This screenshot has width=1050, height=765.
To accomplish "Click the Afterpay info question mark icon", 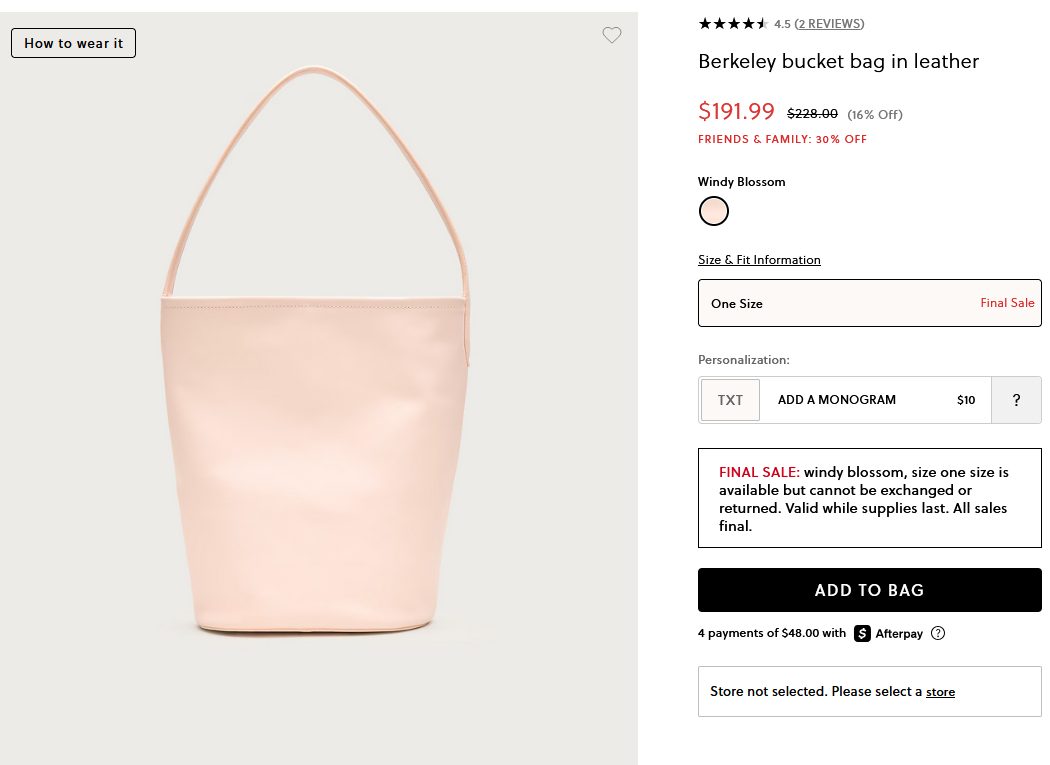I will [937, 633].
